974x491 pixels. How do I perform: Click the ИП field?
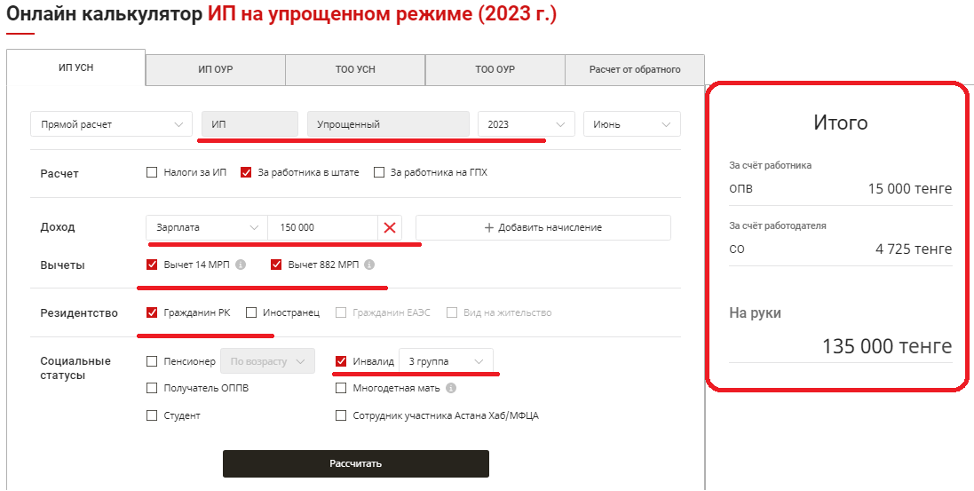pyautogui.click(x=252, y=124)
